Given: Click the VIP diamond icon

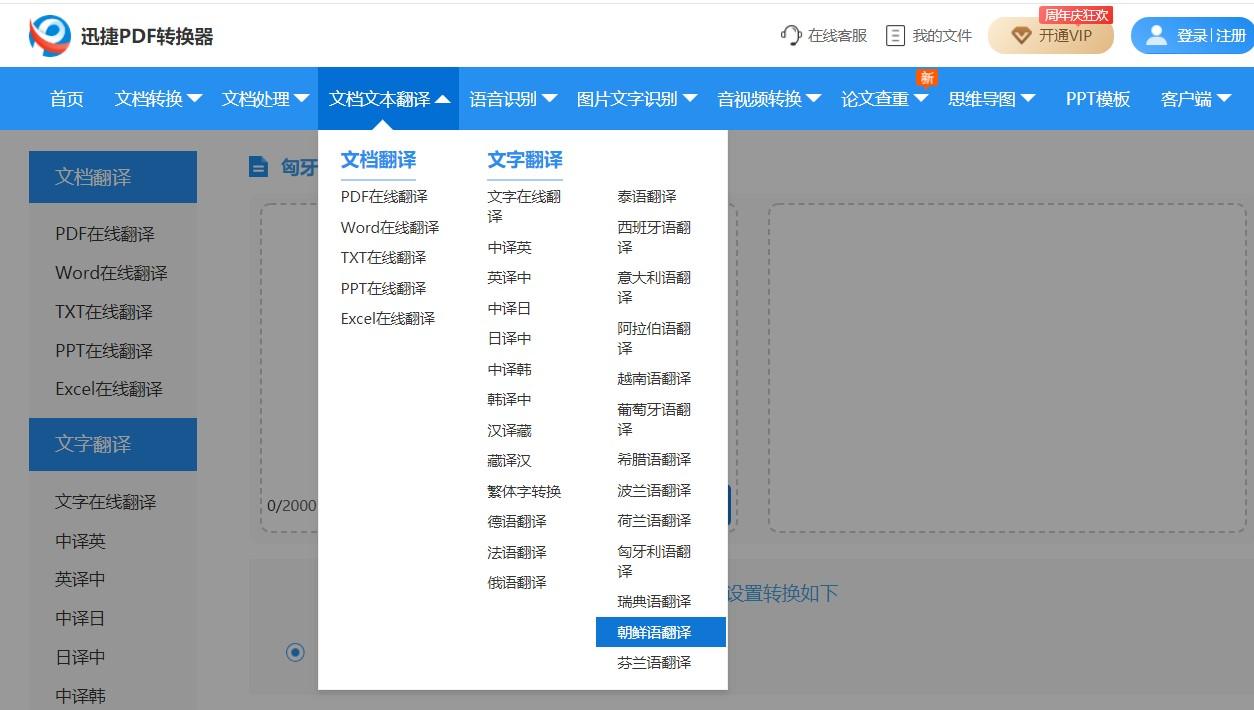Looking at the screenshot, I should click(1021, 36).
